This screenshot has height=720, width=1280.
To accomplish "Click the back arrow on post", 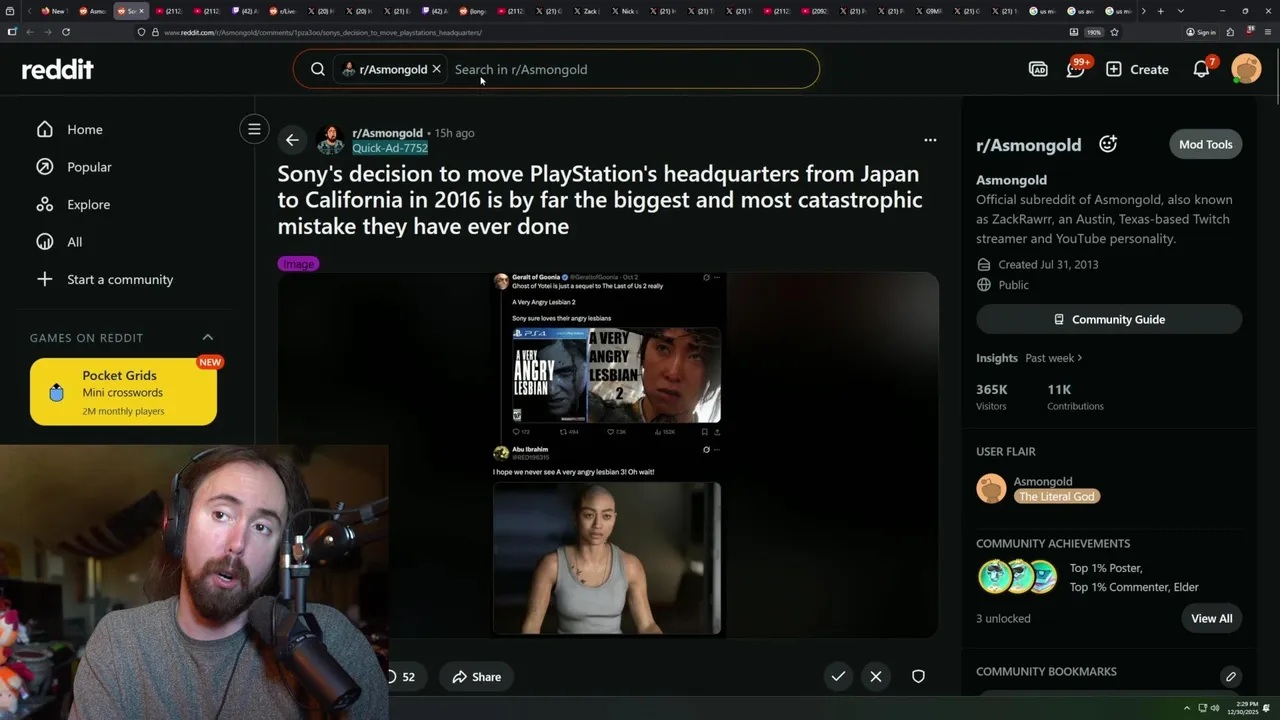I will pyautogui.click(x=292, y=140).
